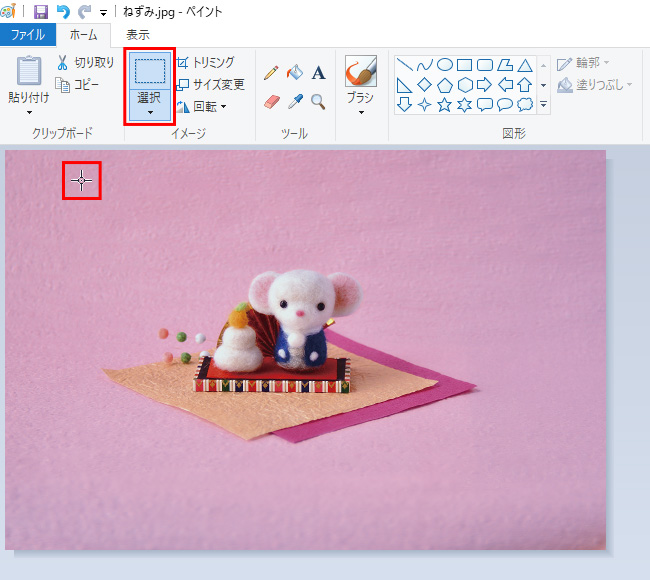Choose the Rounded rectangular callout shape
Screen dimensions: 650x580
click(485, 104)
